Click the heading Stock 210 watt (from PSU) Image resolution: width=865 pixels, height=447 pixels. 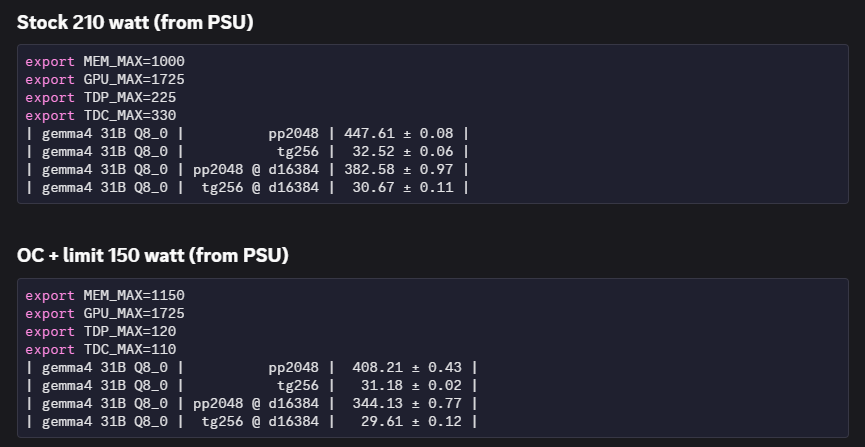[x=135, y=22]
